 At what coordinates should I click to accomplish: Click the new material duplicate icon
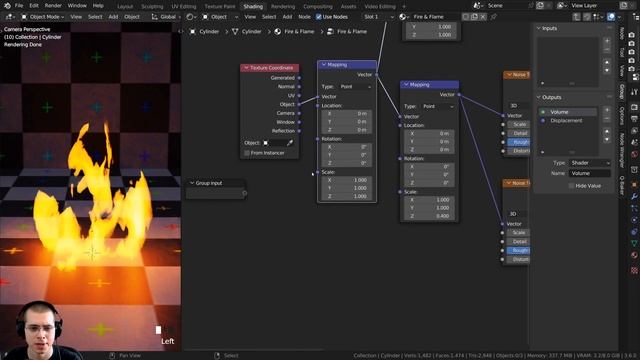click(x=474, y=17)
